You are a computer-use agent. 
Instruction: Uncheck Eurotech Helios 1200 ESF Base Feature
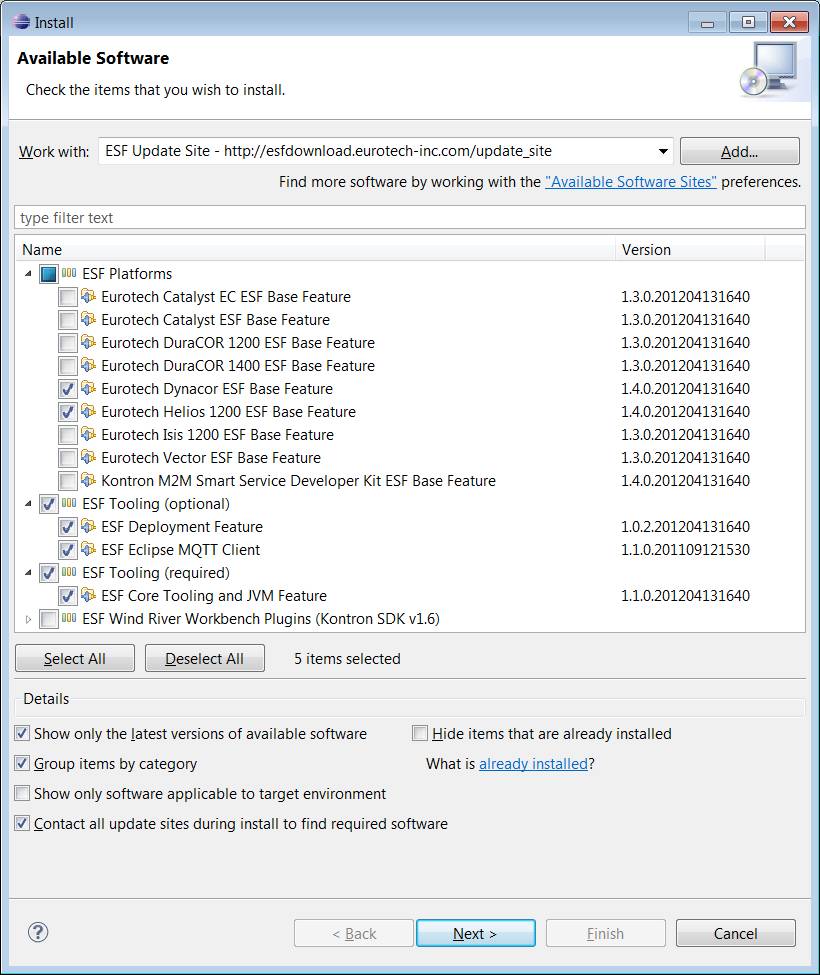click(x=67, y=412)
